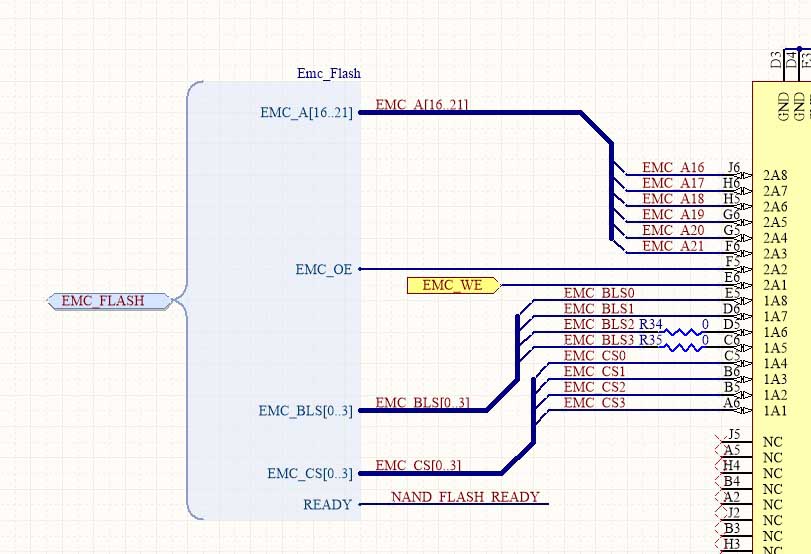811x554 pixels.
Task: Select the EMC_OE harness entry
Action: pos(323,269)
